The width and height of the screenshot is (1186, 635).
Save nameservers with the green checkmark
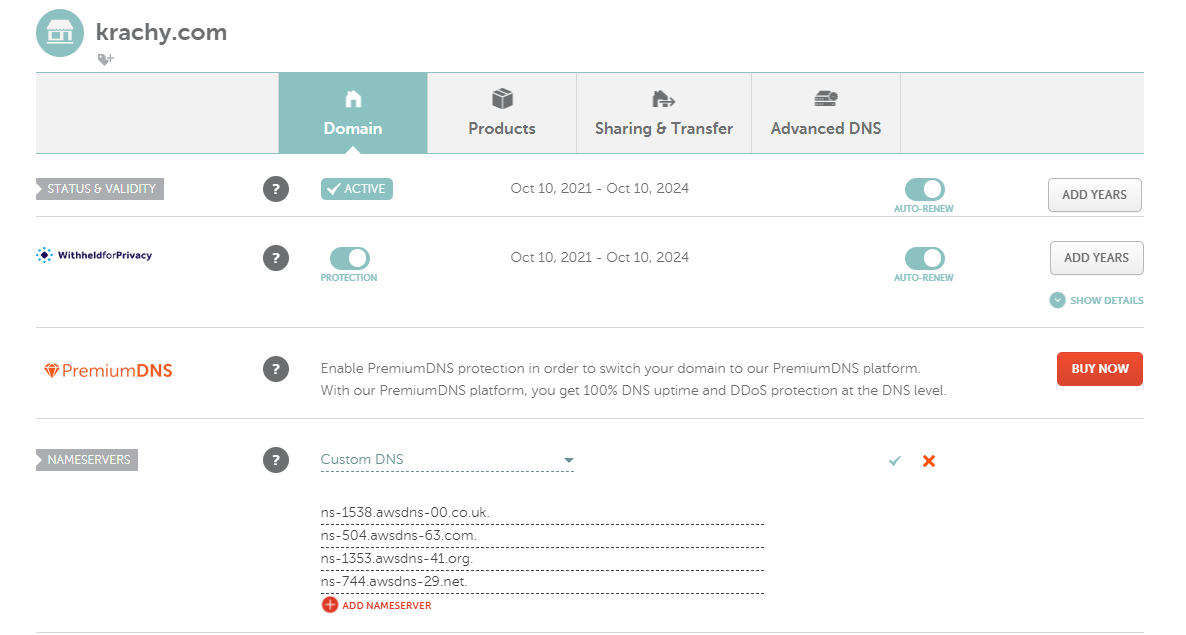tap(895, 460)
